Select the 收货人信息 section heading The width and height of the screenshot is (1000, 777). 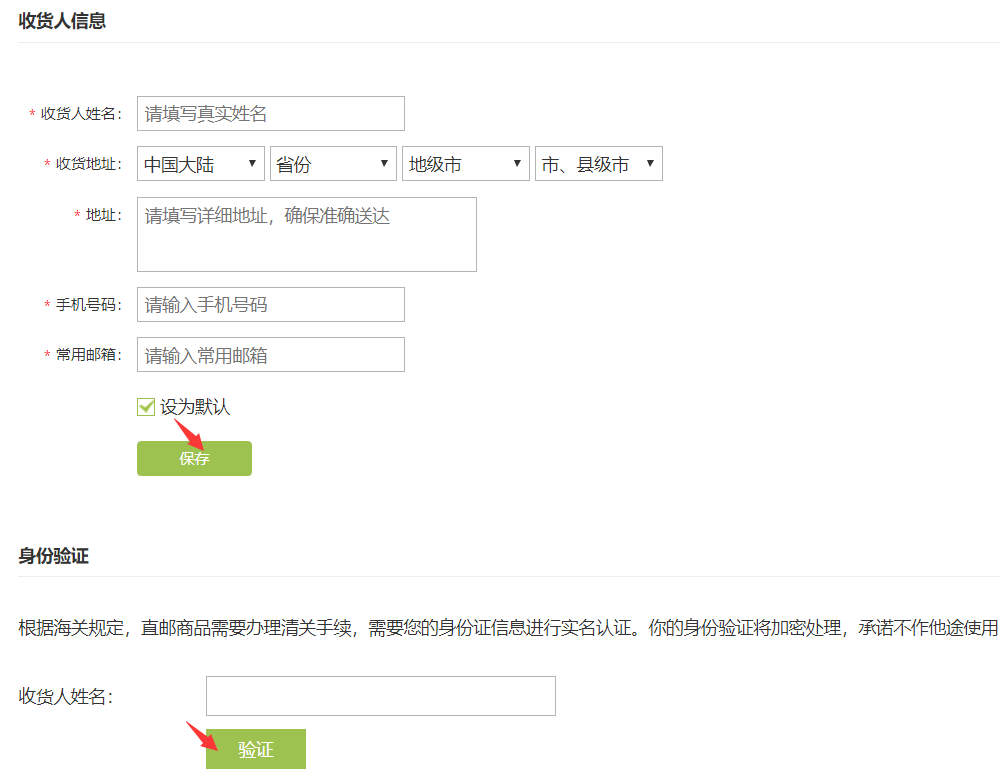(x=62, y=21)
